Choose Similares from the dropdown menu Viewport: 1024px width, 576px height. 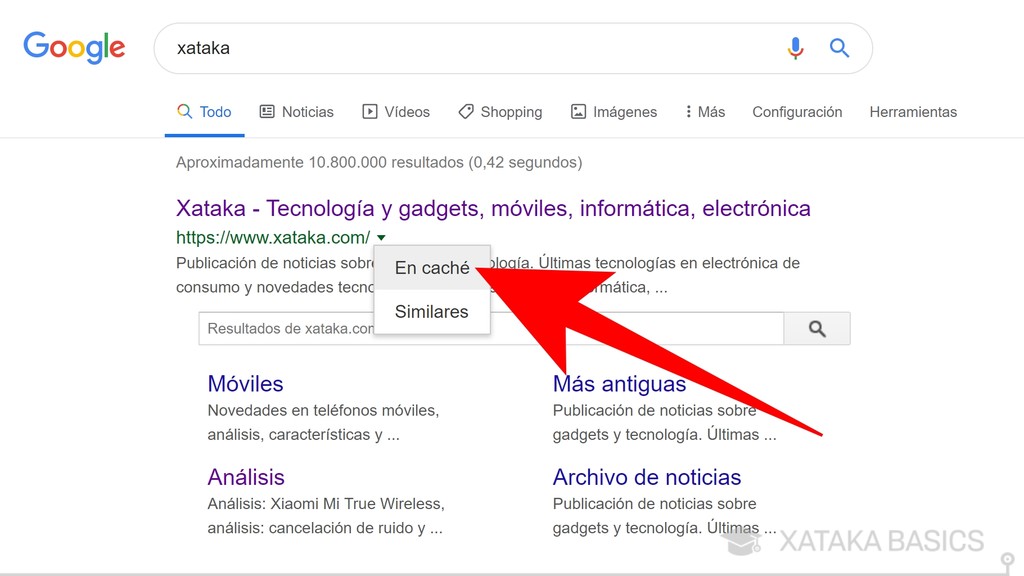431,311
